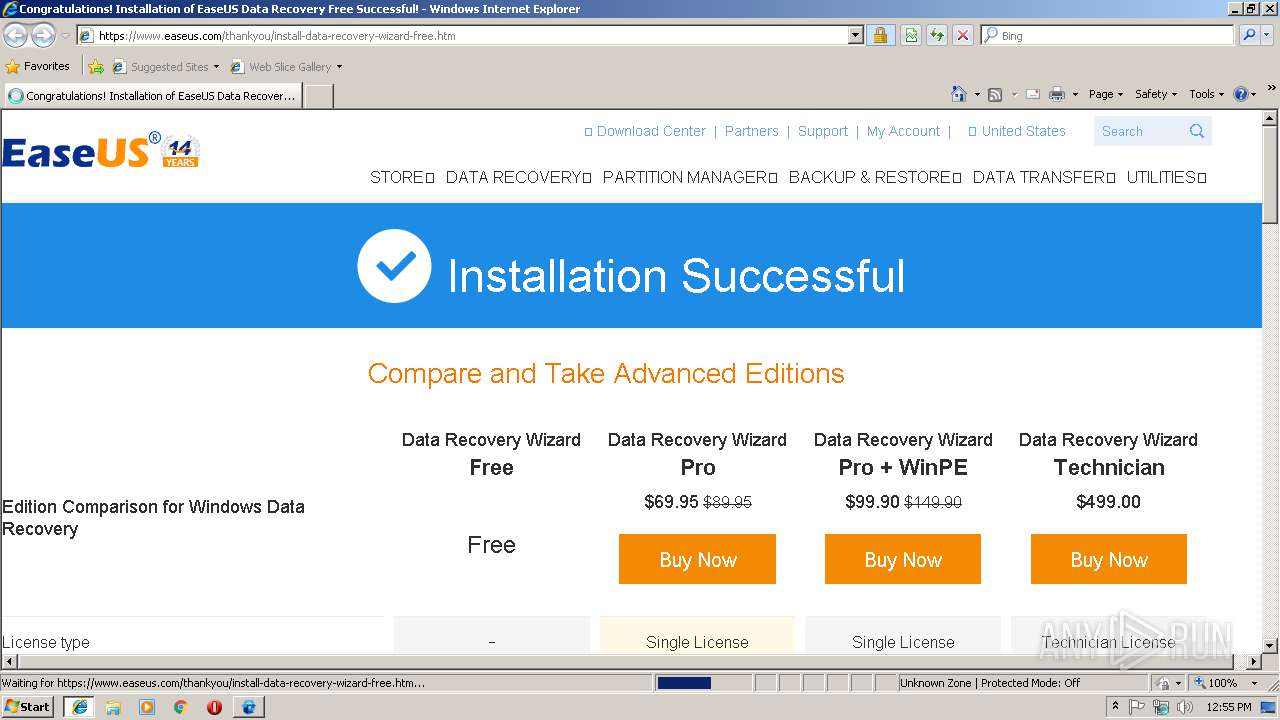This screenshot has width=1280, height=720.
Task: Open the address bar URL dropdown
Action: pos(856,35)
